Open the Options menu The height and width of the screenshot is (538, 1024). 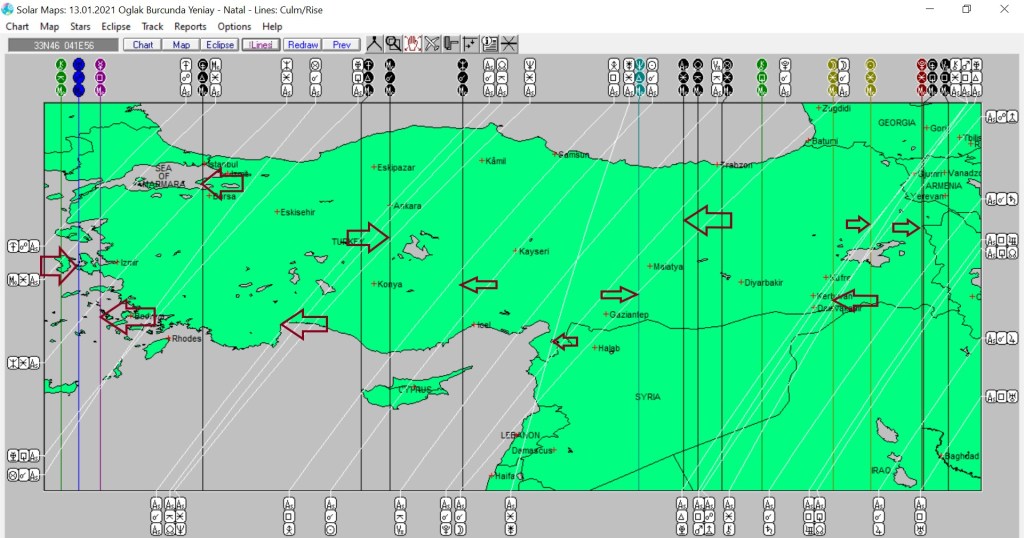(x=234, y=26)
